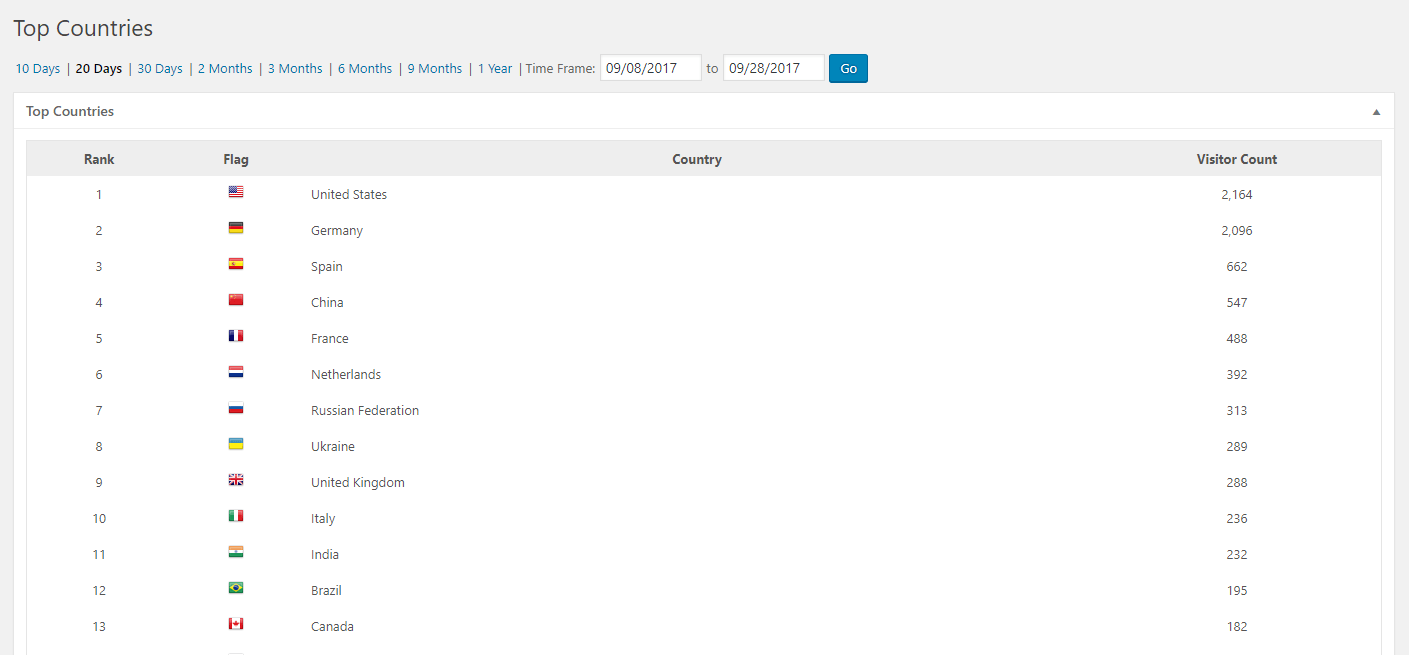
Task: Click the Flag column header
Action: click(236, 159)
